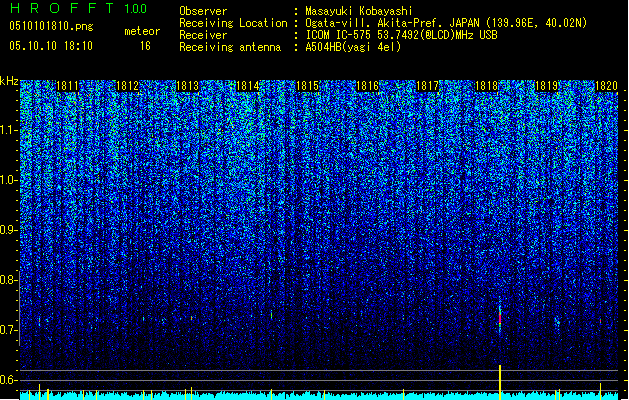Screen dimensions: 629x400
Task: Select the version number 1.0.0
Action: point(136,9)
